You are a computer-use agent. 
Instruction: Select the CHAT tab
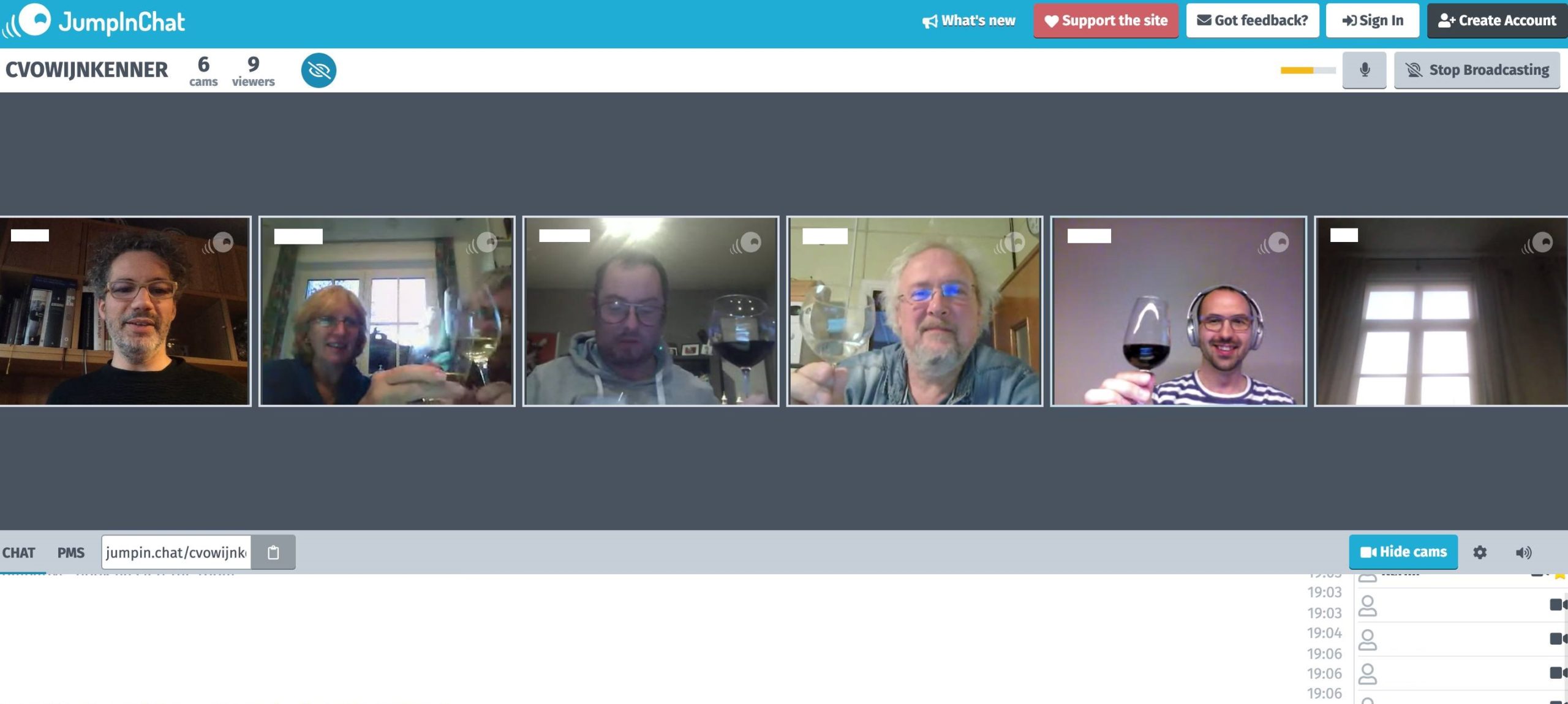18,553
